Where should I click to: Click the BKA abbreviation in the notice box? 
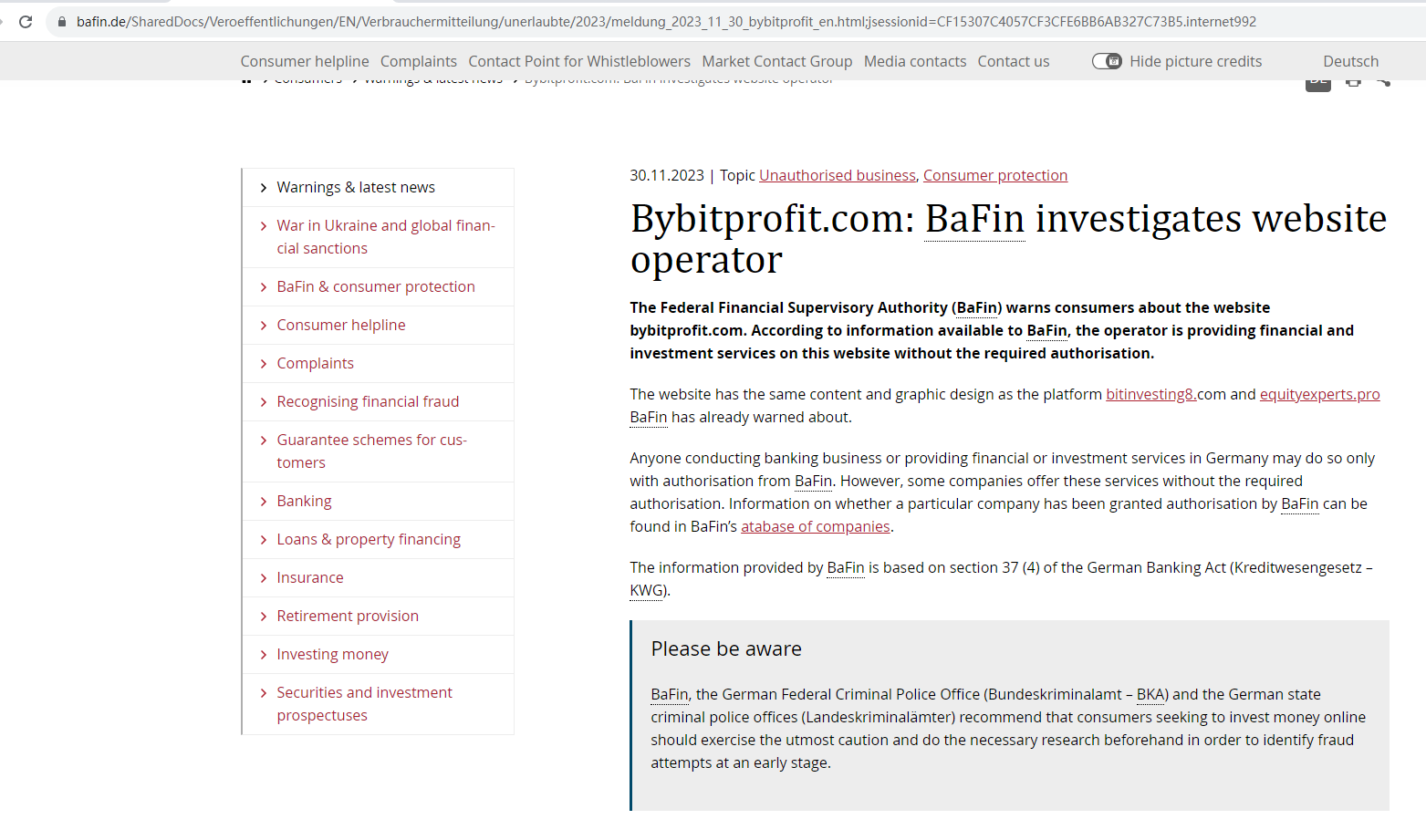click(1151, 694)
